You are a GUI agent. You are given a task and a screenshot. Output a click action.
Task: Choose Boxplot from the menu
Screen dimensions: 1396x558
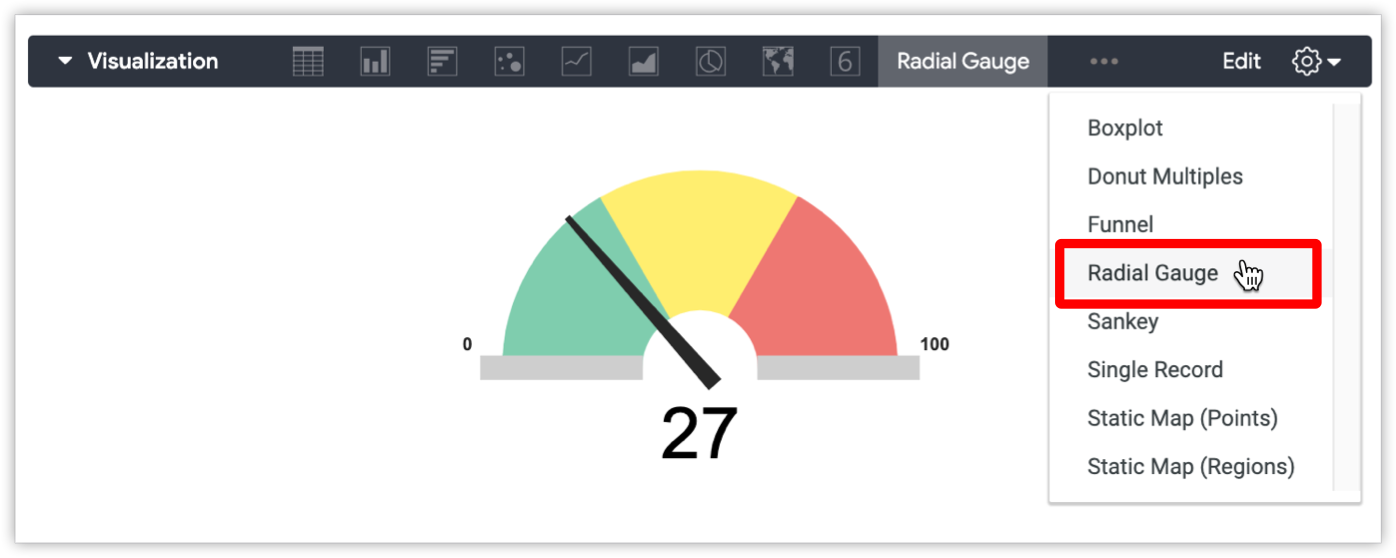click(1125, 128)
